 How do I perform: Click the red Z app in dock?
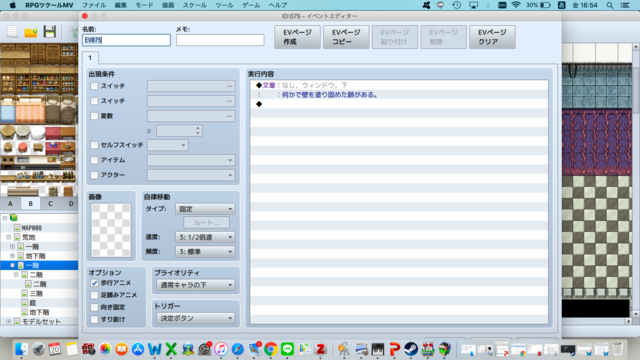tap(321, 349)
